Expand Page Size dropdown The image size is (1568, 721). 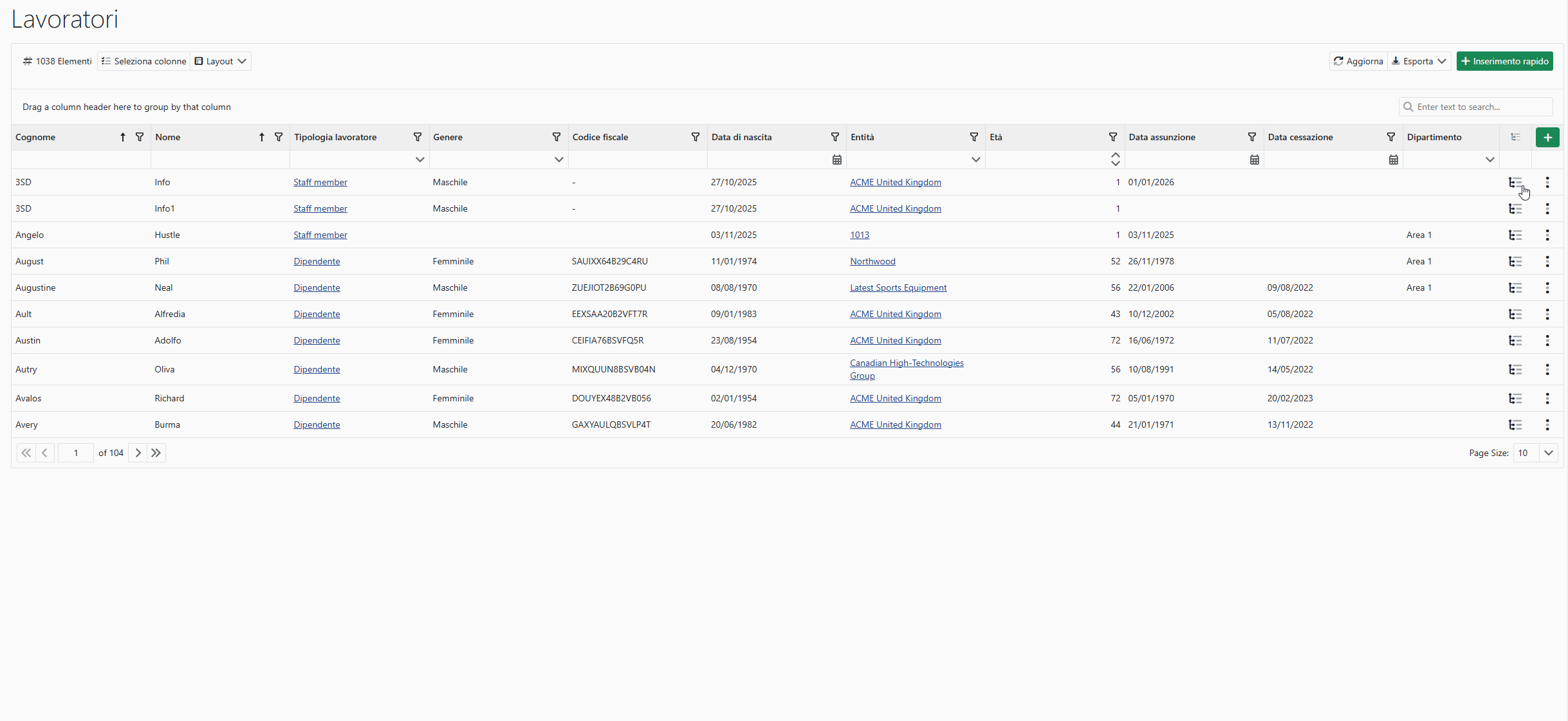(1548, 453)
